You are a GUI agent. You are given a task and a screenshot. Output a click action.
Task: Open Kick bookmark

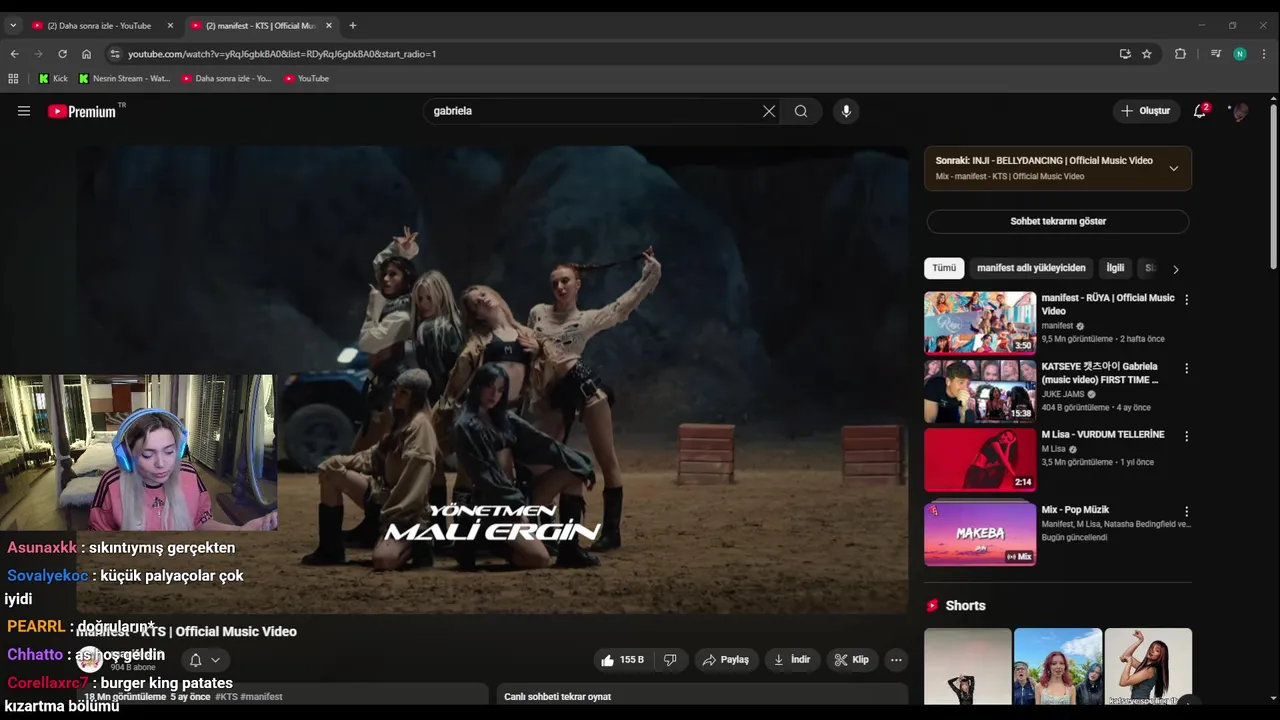click(53, 78)
